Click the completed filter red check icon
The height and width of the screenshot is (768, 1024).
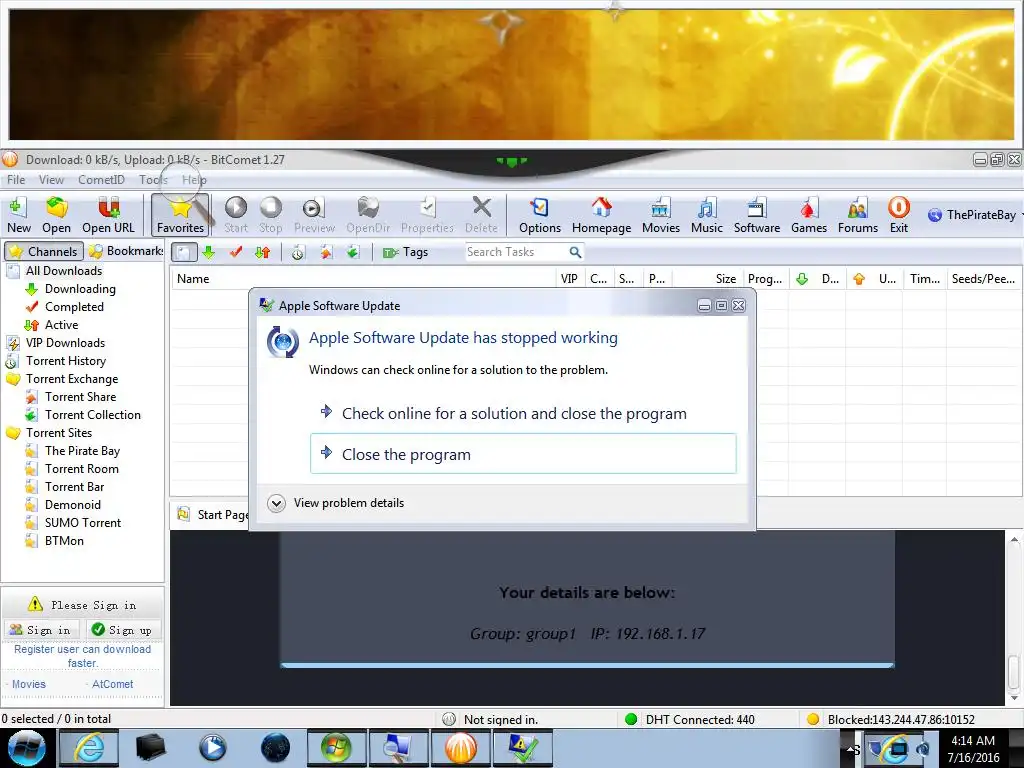(x=236, y=252)
